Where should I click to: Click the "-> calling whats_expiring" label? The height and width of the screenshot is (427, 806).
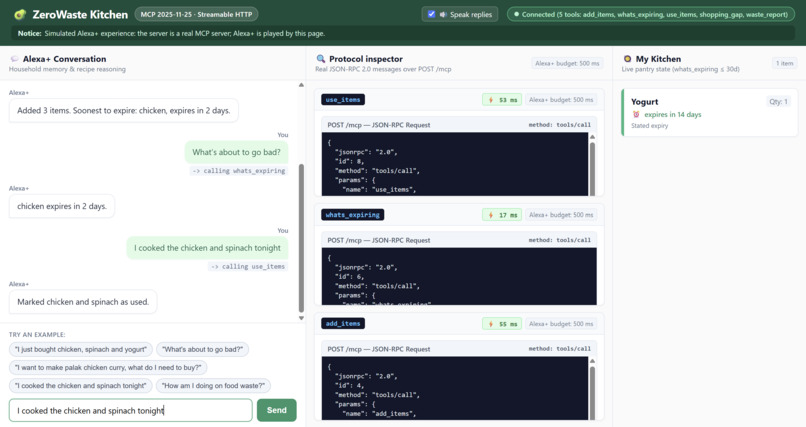click(239, 171)
